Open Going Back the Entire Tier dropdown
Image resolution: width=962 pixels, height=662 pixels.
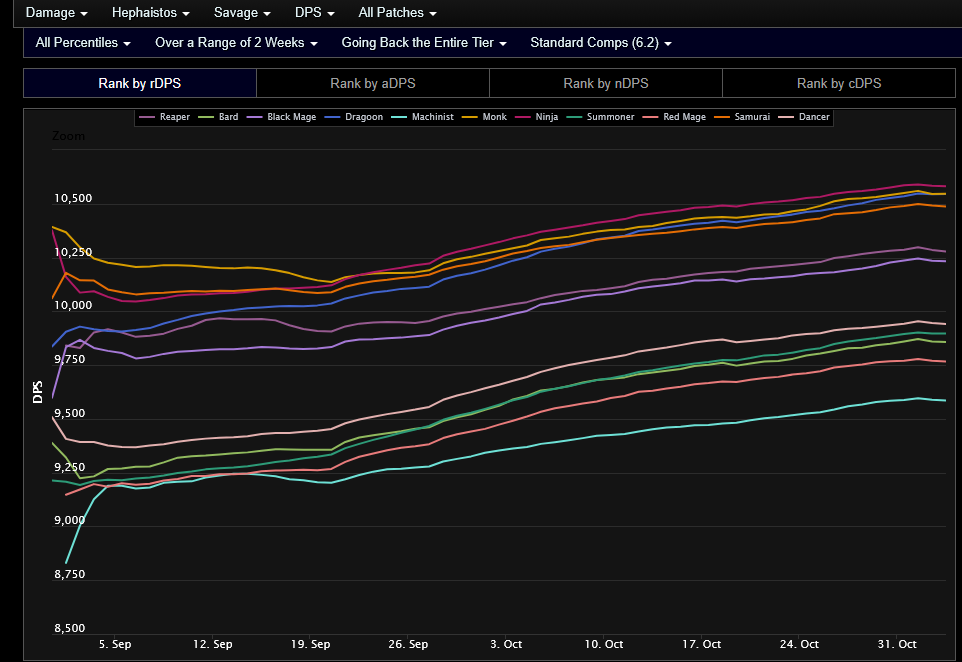(x=424, y=43)
